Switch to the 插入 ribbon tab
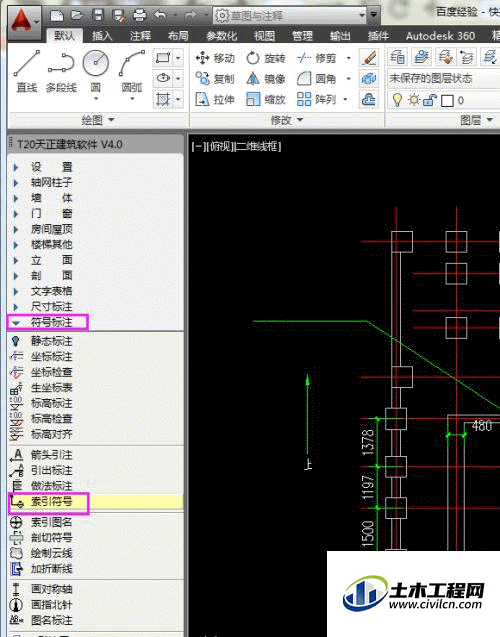 pos(102,36)
